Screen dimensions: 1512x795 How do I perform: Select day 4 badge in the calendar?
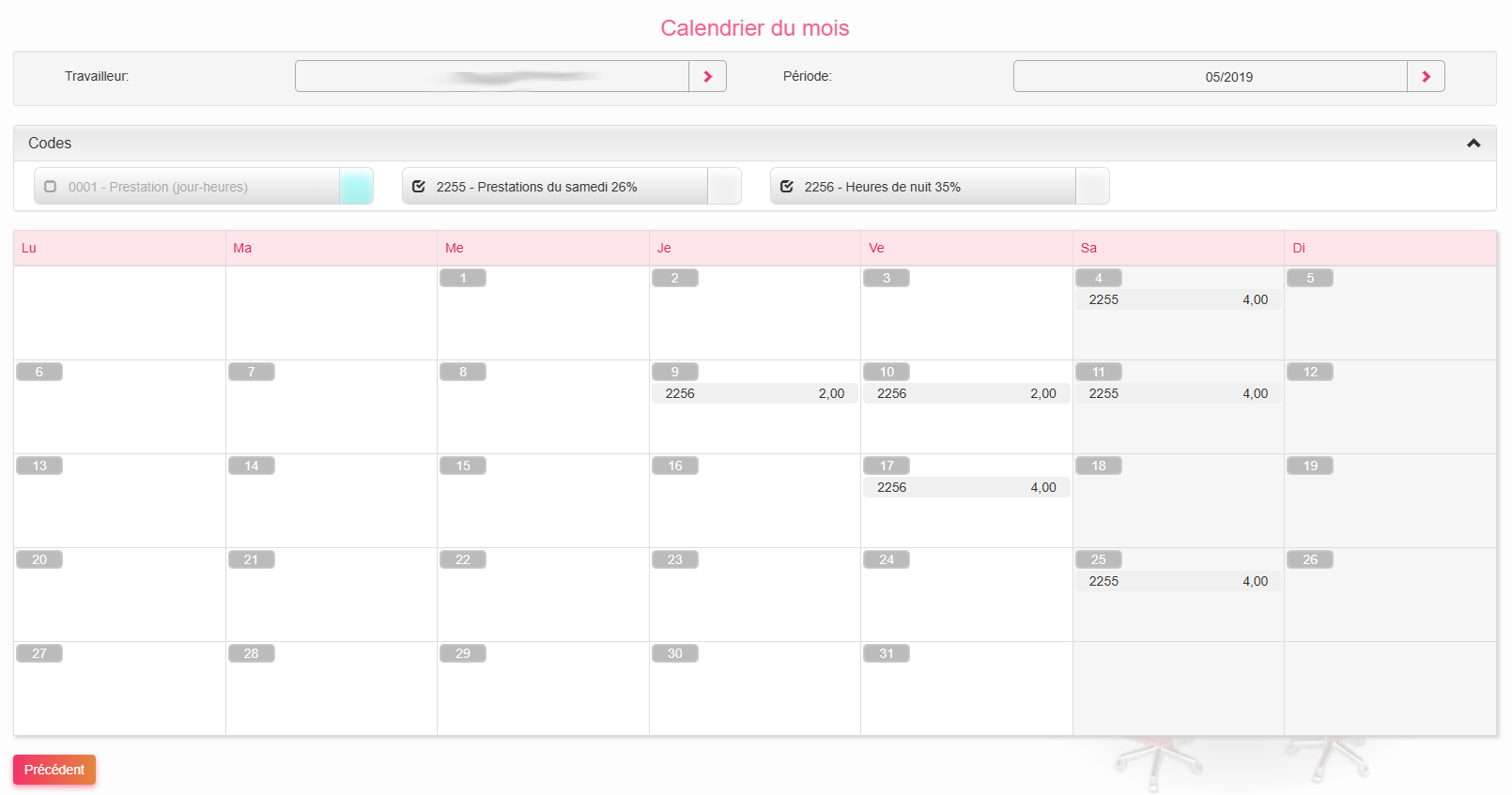coord(1098,278)
